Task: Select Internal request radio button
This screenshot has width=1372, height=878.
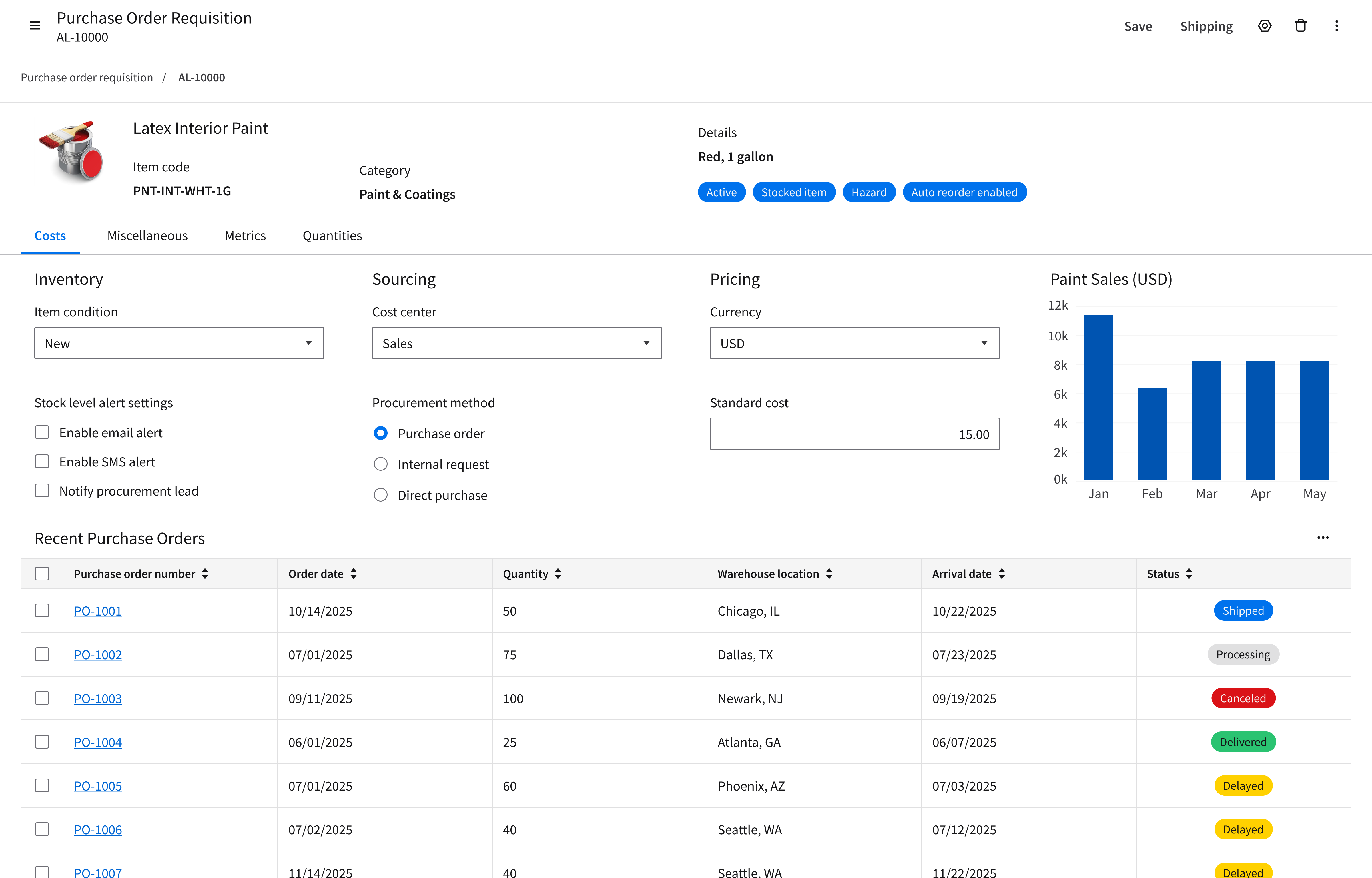Action: (x=380, y=464)
